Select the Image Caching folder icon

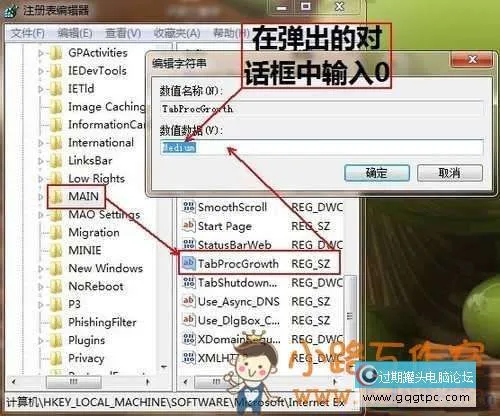pos(56,107)
